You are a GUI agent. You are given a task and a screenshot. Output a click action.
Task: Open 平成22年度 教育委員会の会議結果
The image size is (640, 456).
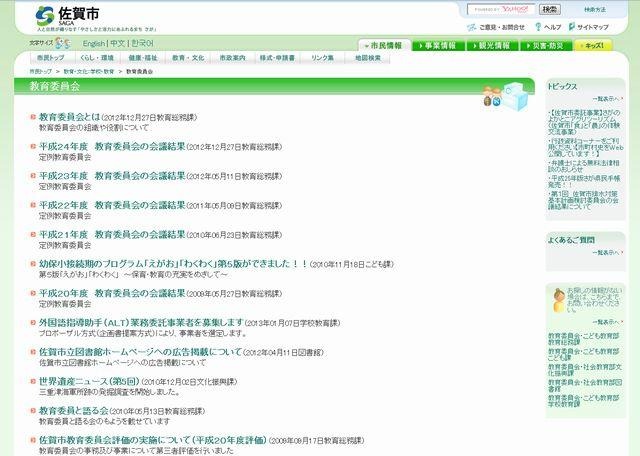(x=112, y=205)
